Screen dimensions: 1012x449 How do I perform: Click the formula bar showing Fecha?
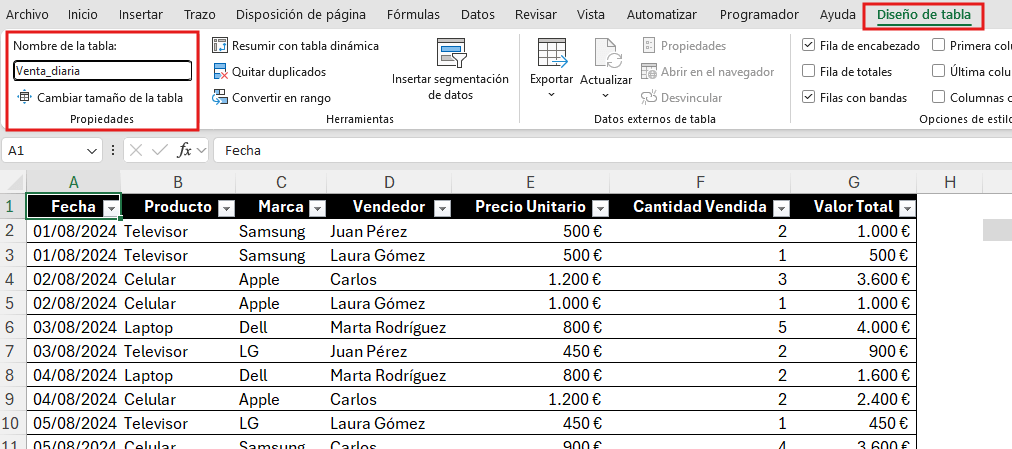click(x=612, y=150)
